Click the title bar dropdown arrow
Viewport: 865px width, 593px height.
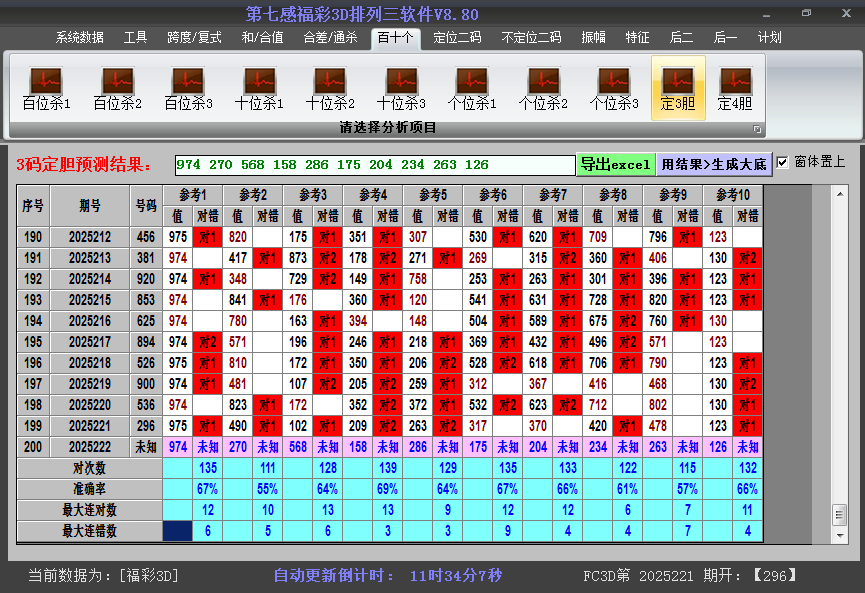pos(764,16)
